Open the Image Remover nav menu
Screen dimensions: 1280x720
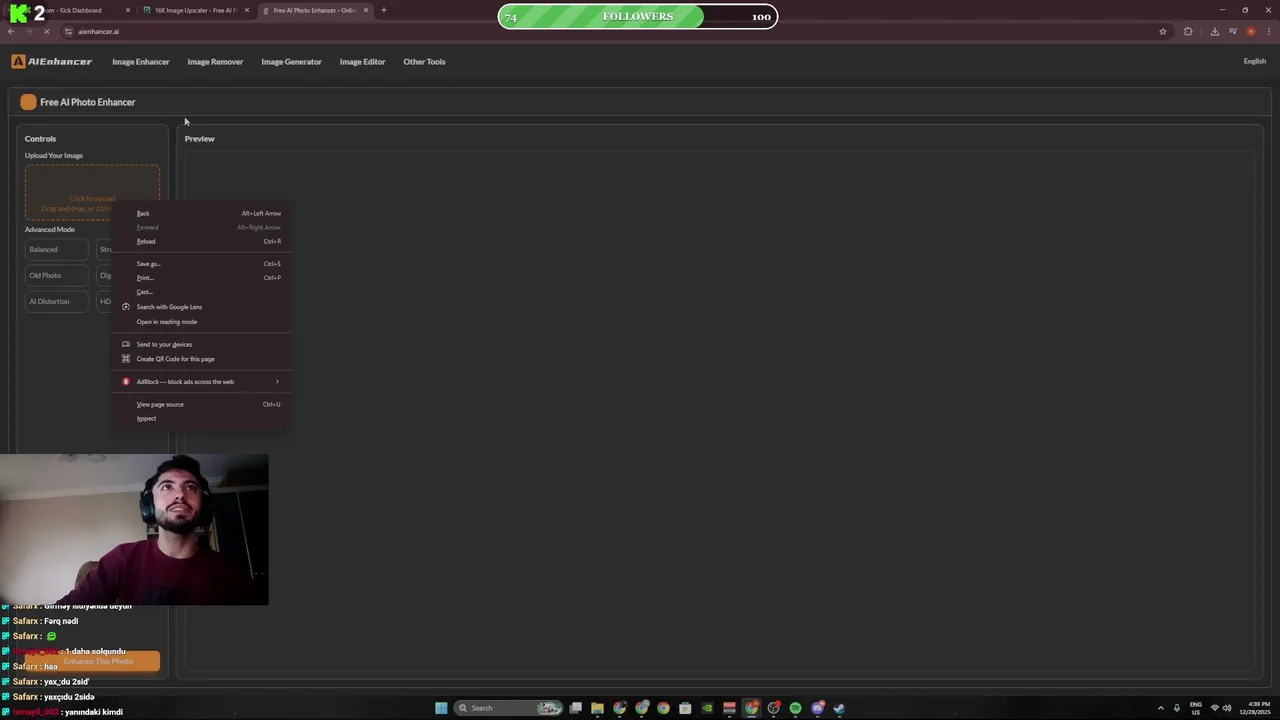coord(215,62)
